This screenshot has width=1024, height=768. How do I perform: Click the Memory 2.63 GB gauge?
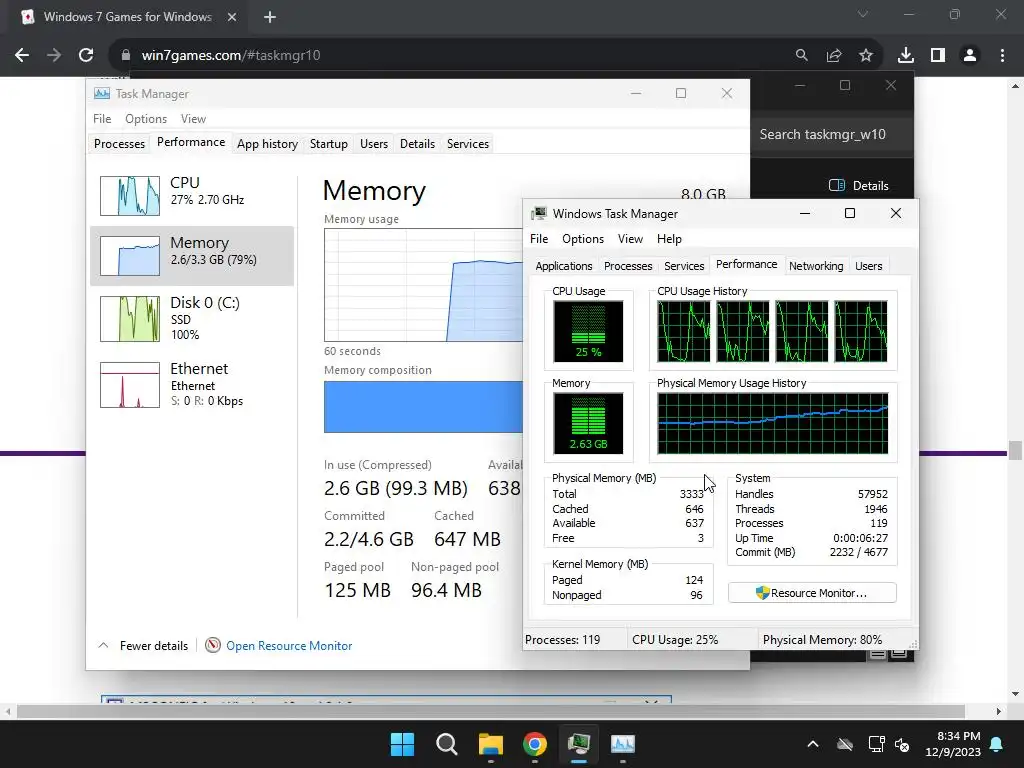pos(588,423)
